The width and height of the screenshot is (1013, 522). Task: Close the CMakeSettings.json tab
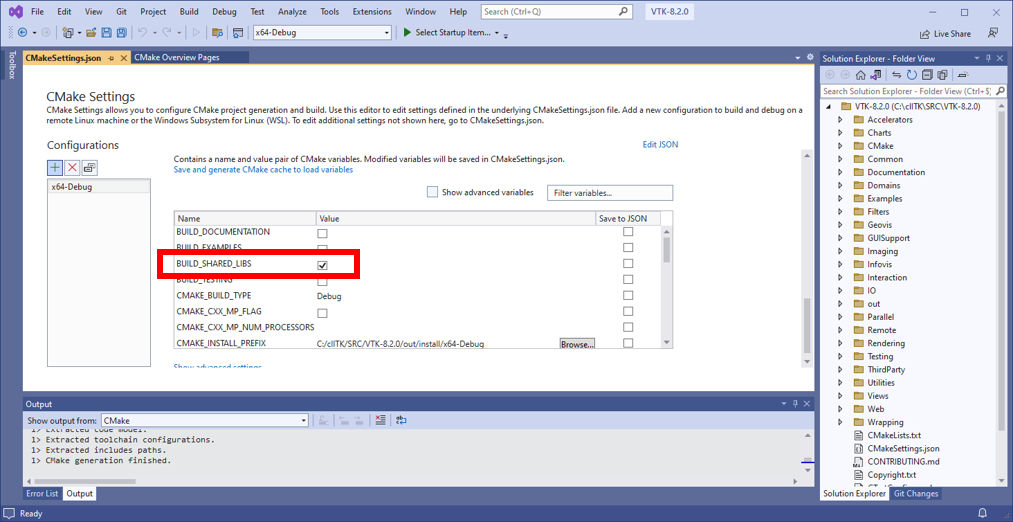click(x=123, y=57)
